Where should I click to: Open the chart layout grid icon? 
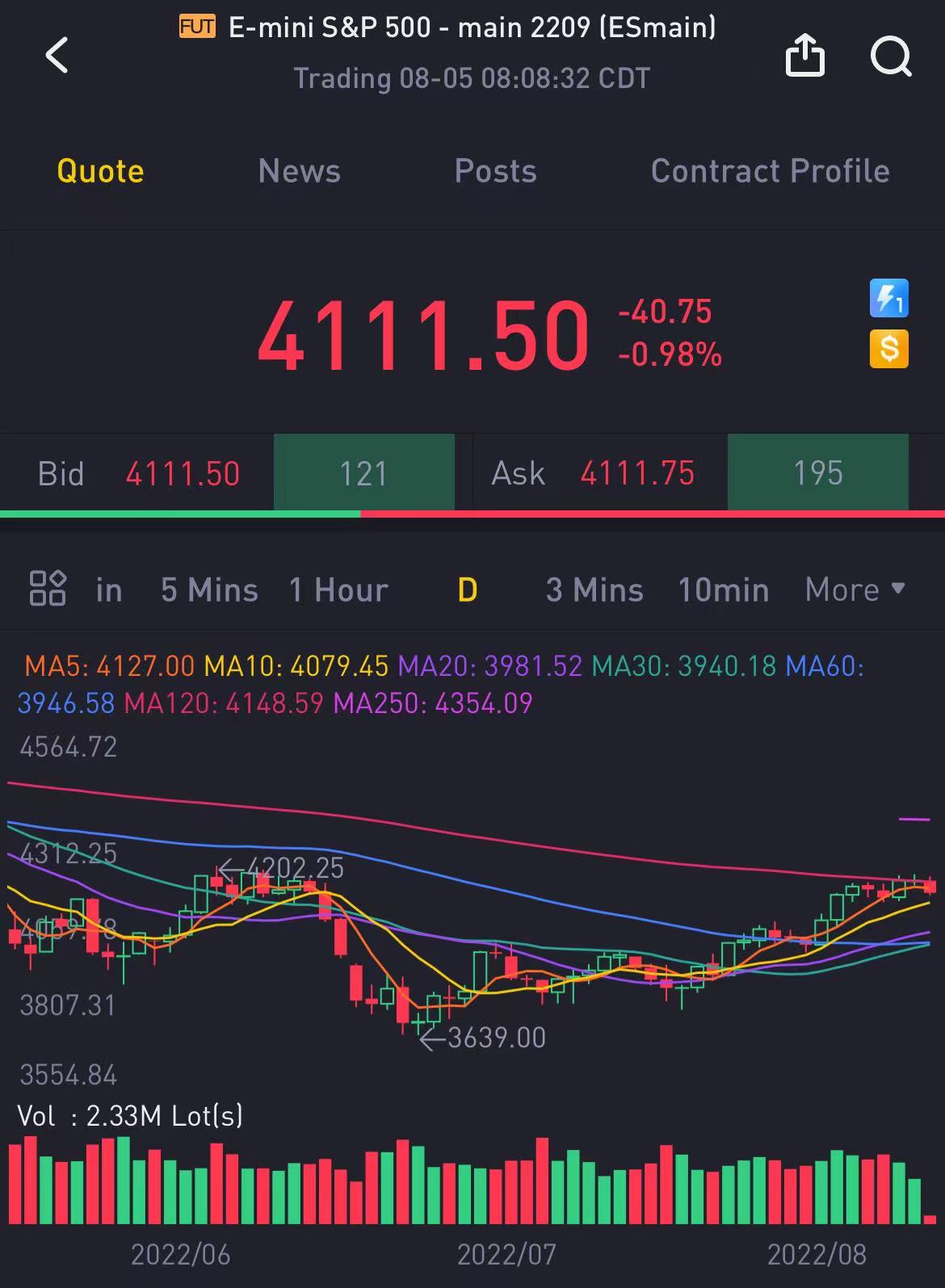point(48,588)
